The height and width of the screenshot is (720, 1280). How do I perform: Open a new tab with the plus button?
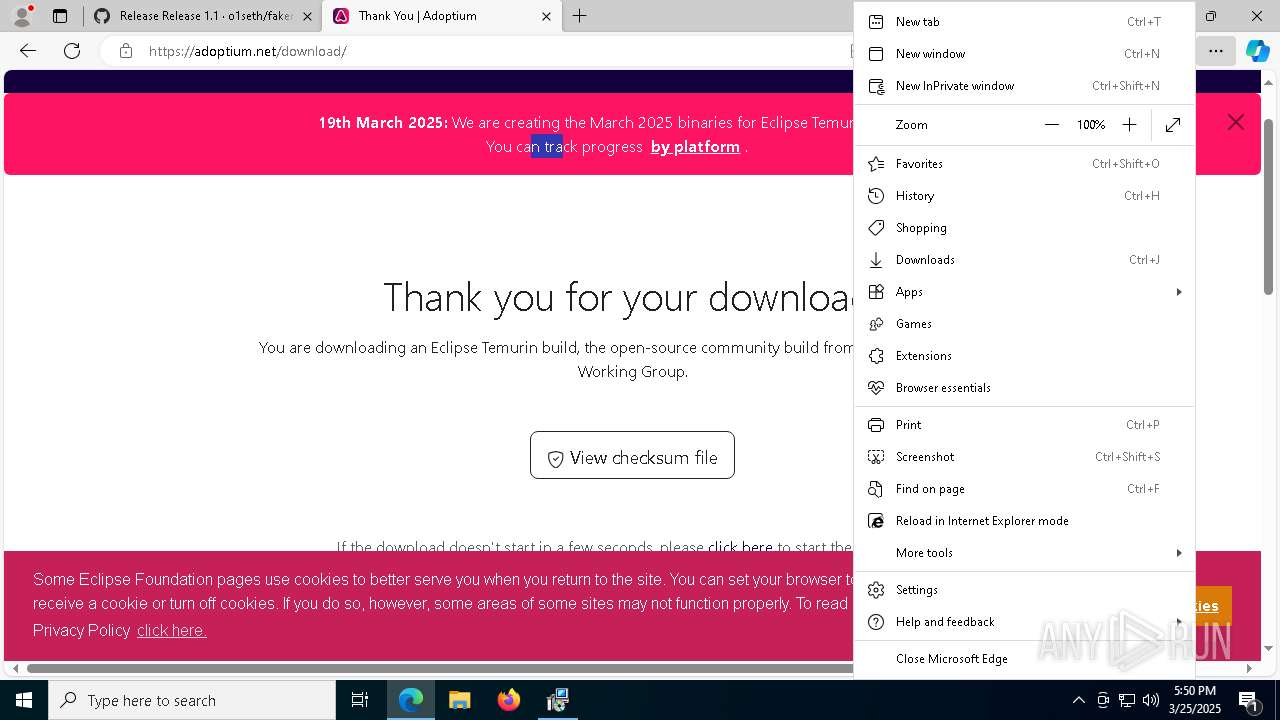coord(580,16)
